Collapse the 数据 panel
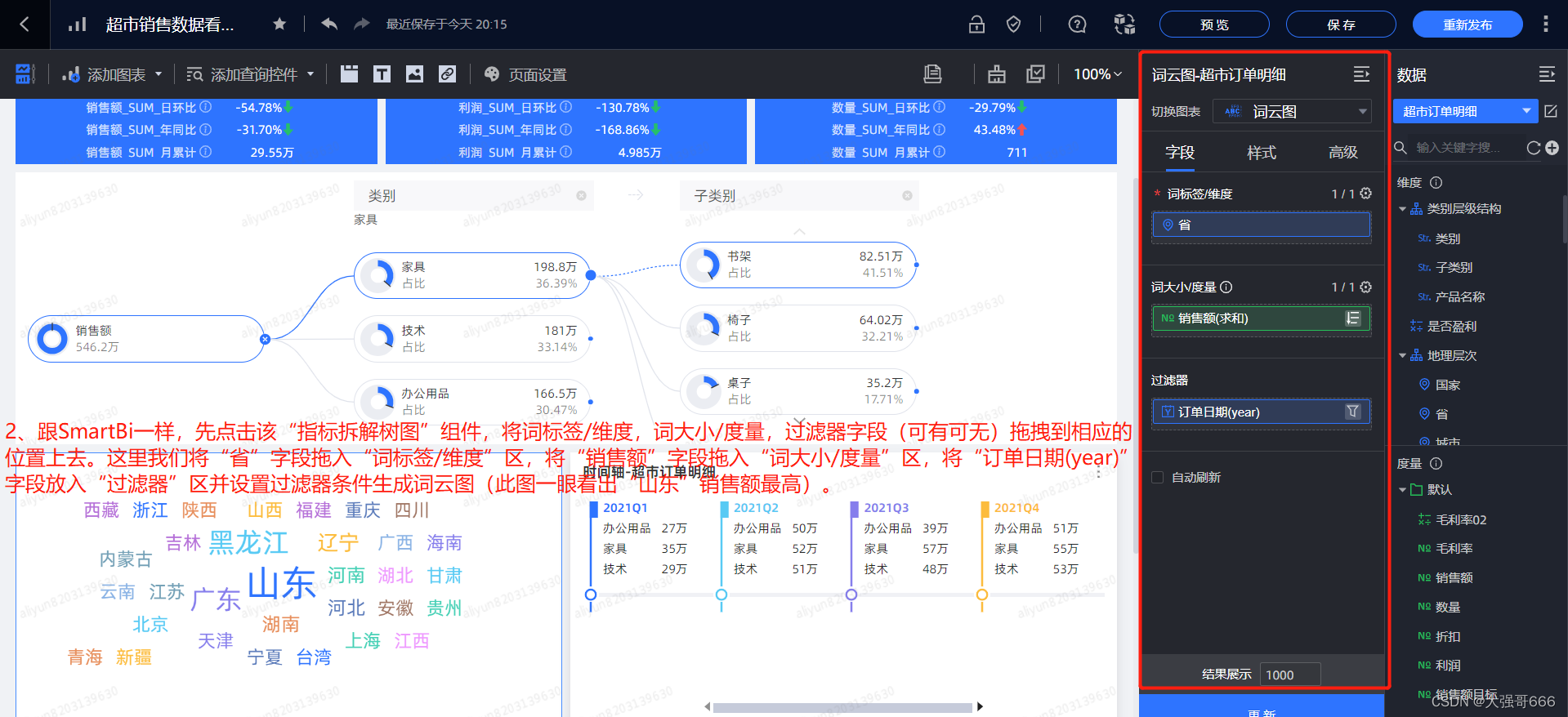Image resolution: width=1568 pixels, height=717 pixels. pyautogui.click(x=1547, y=74)
